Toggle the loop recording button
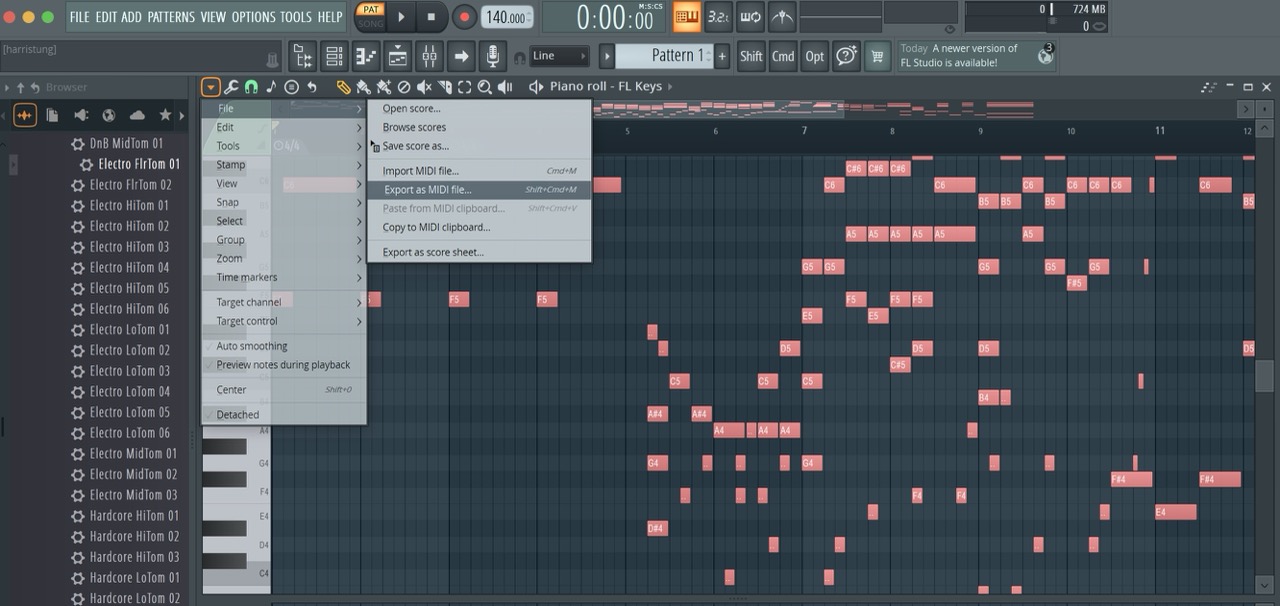Image resolution: width=1280 pixels, height=606 pixels. point(750,17)
